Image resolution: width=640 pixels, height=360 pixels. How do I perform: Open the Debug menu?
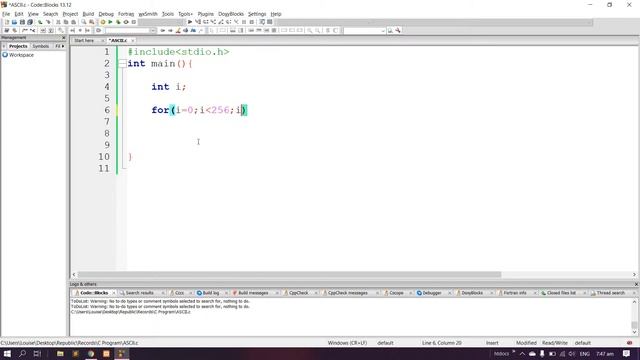[x=106, y=14]
